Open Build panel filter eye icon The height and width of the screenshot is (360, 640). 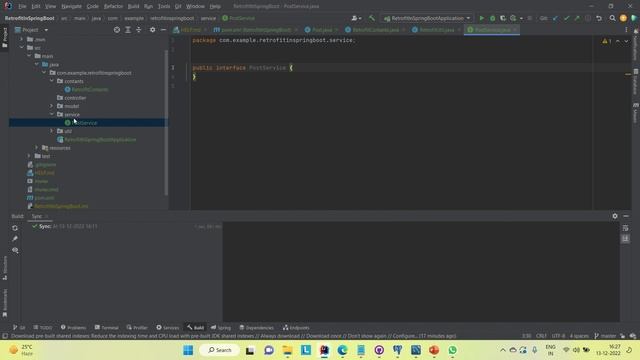click(15, 250)
